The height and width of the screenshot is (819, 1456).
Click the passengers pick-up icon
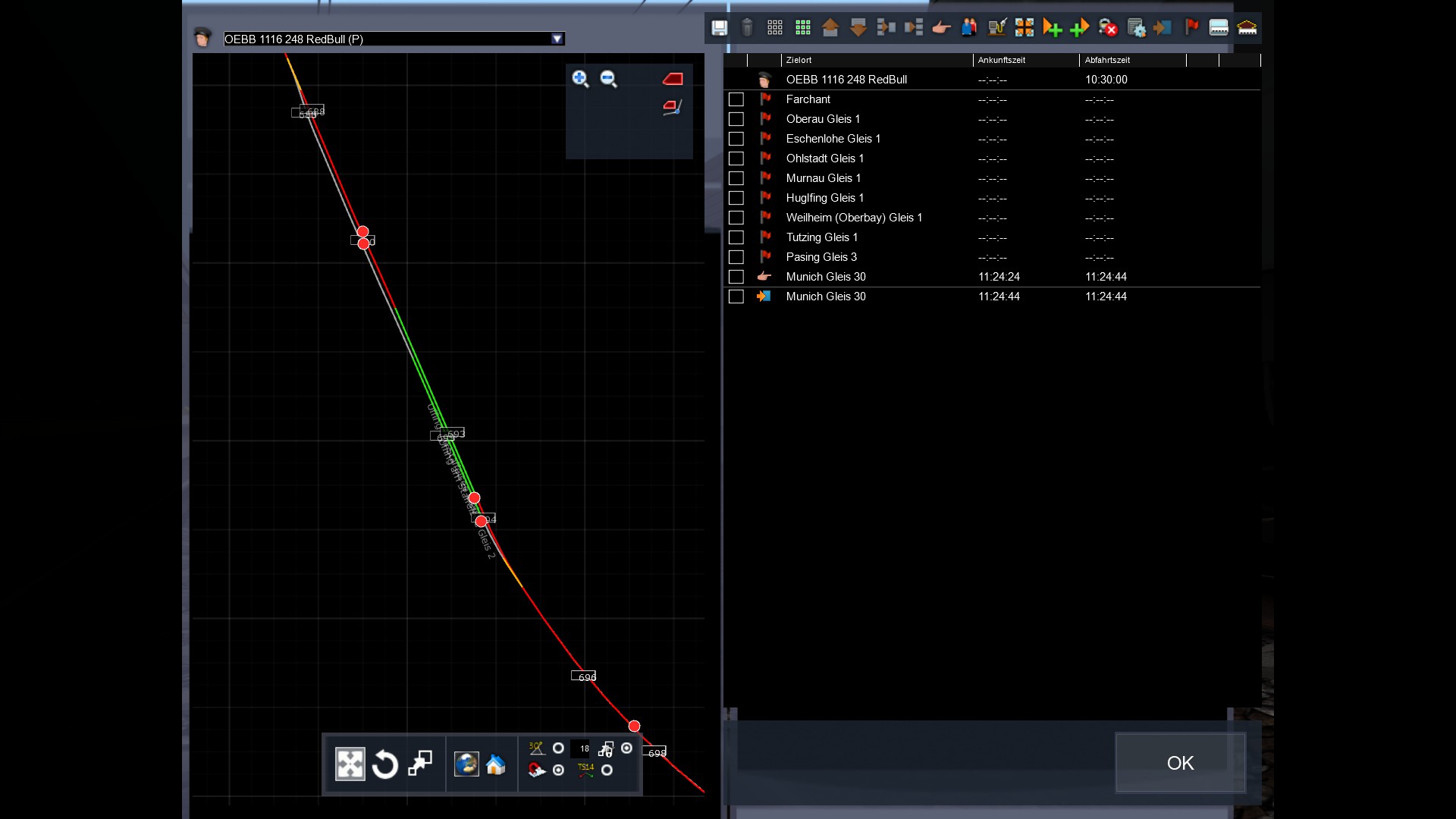point(969,28)
